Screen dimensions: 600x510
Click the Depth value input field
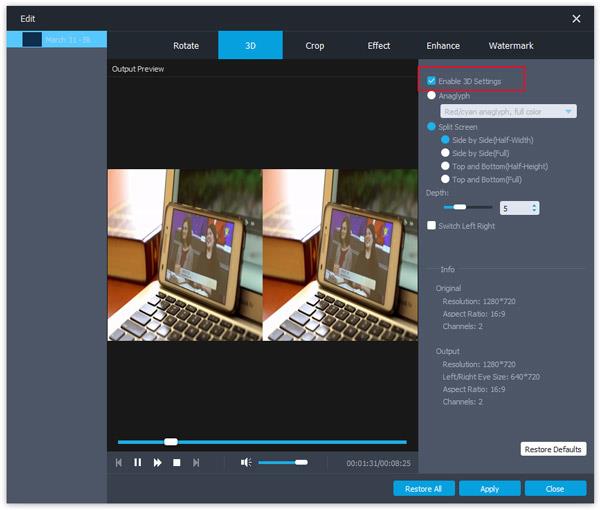click(515, 208)
